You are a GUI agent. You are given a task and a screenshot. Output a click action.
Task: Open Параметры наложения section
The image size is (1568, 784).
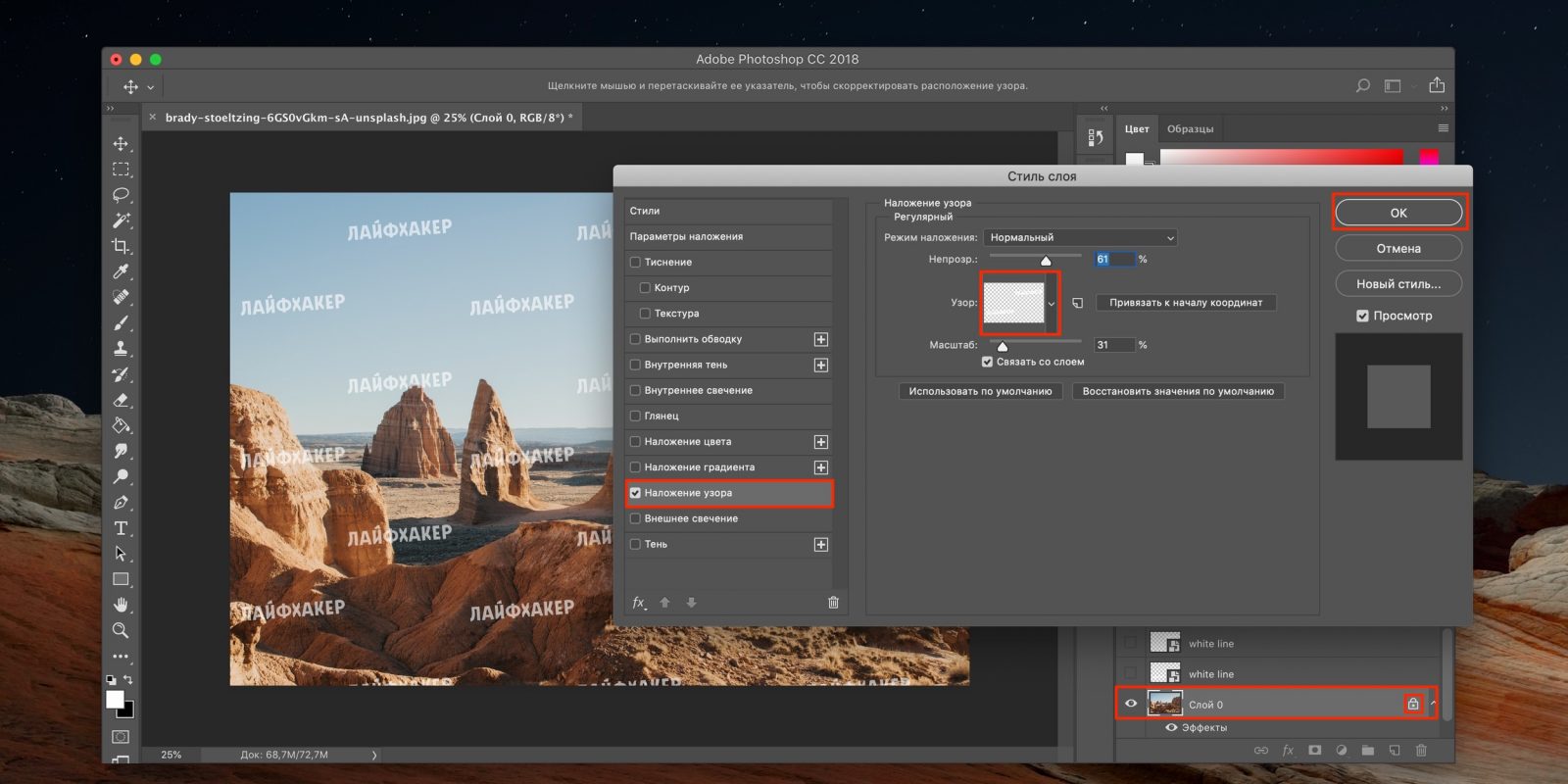point(686,236)
